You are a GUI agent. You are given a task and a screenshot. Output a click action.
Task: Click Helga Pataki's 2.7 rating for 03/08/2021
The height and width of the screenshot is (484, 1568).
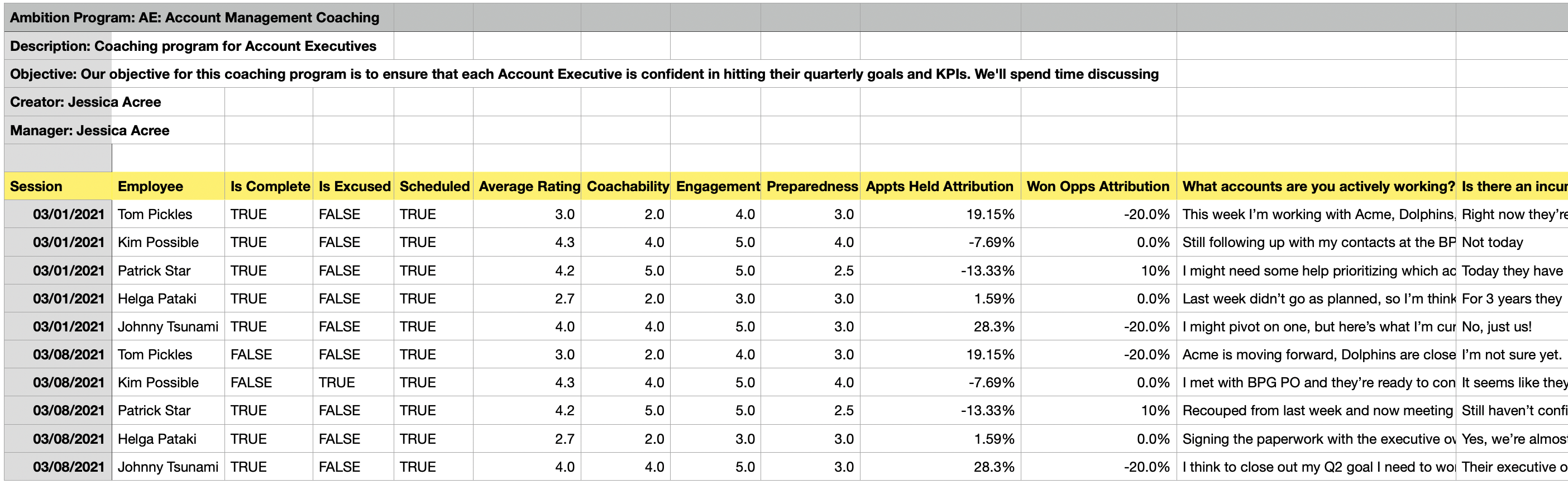[564, 439]
